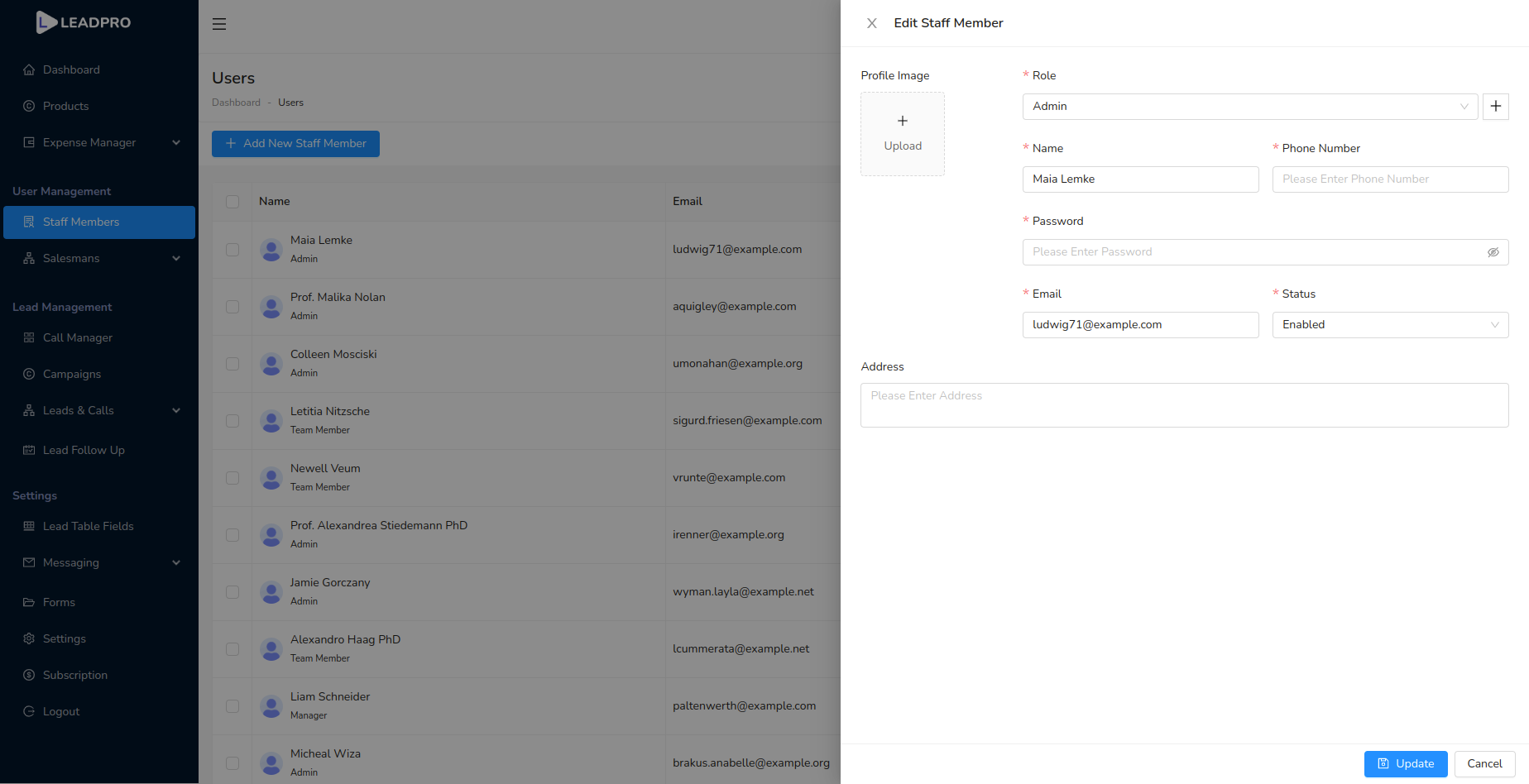This screenshot has width=1529, height=784.
Task: Click the Address text area
Action: click(x=1184, y=405)
